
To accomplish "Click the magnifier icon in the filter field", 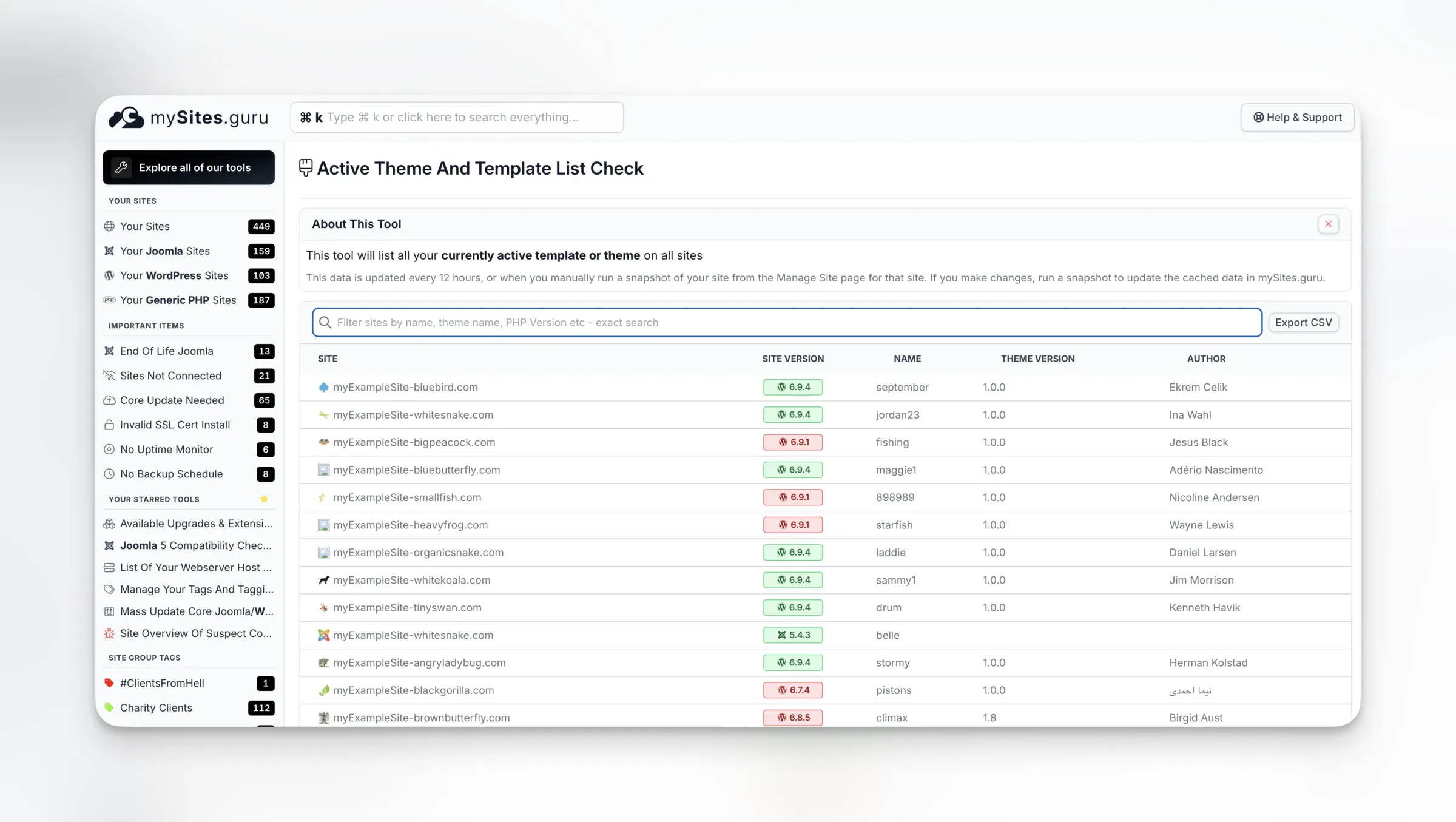I will click(326, 322).
